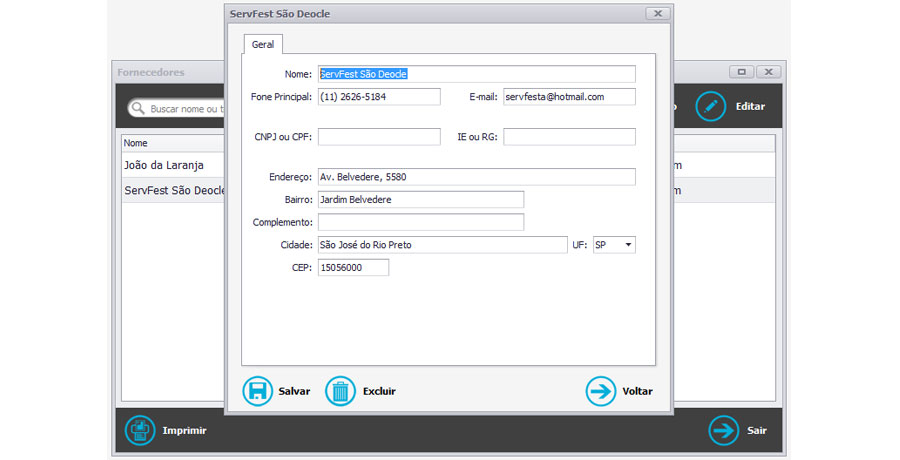Click the Sair arrow icon in Fornecedores
The height and width of the screenshot is (460, 900).
coord(724,430)
